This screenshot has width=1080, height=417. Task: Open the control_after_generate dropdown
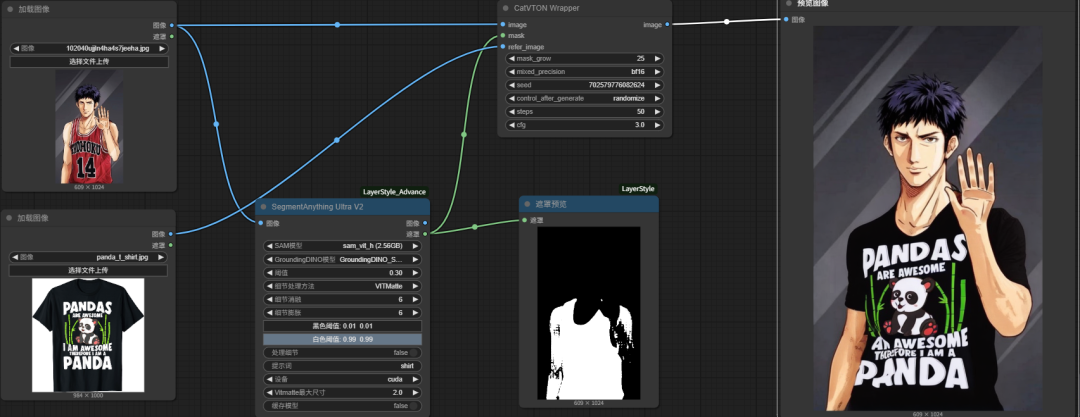point(585,99)
